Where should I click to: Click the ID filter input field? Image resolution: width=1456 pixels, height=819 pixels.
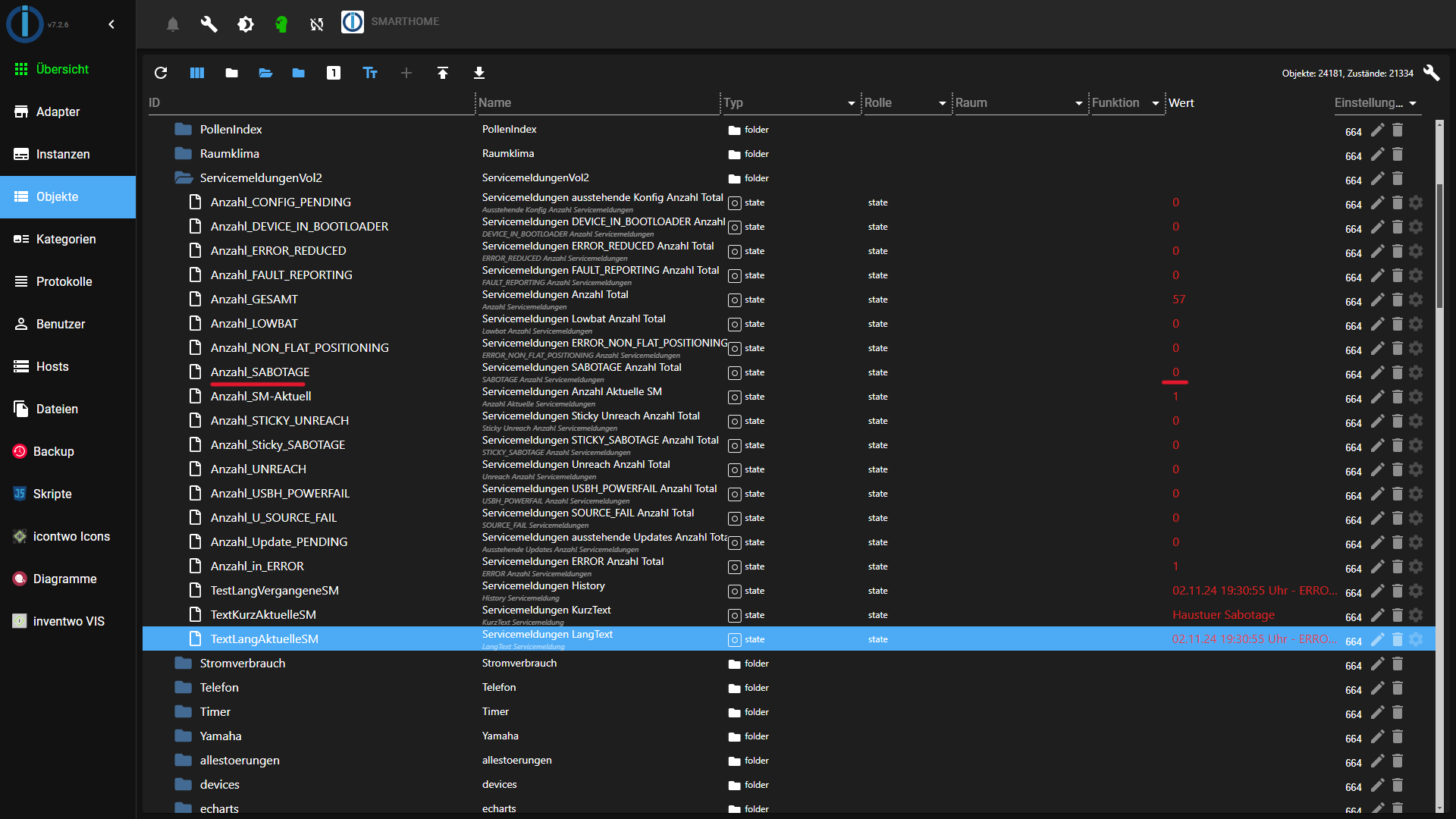pos(311,103)
